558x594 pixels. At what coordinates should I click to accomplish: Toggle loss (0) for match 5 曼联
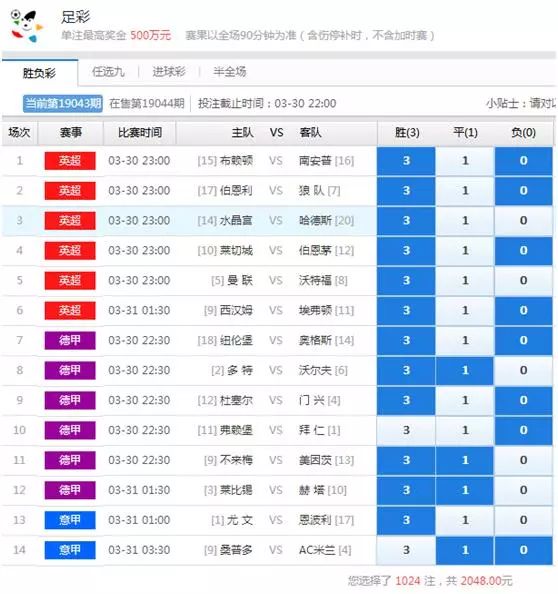[x=523, y=280]
